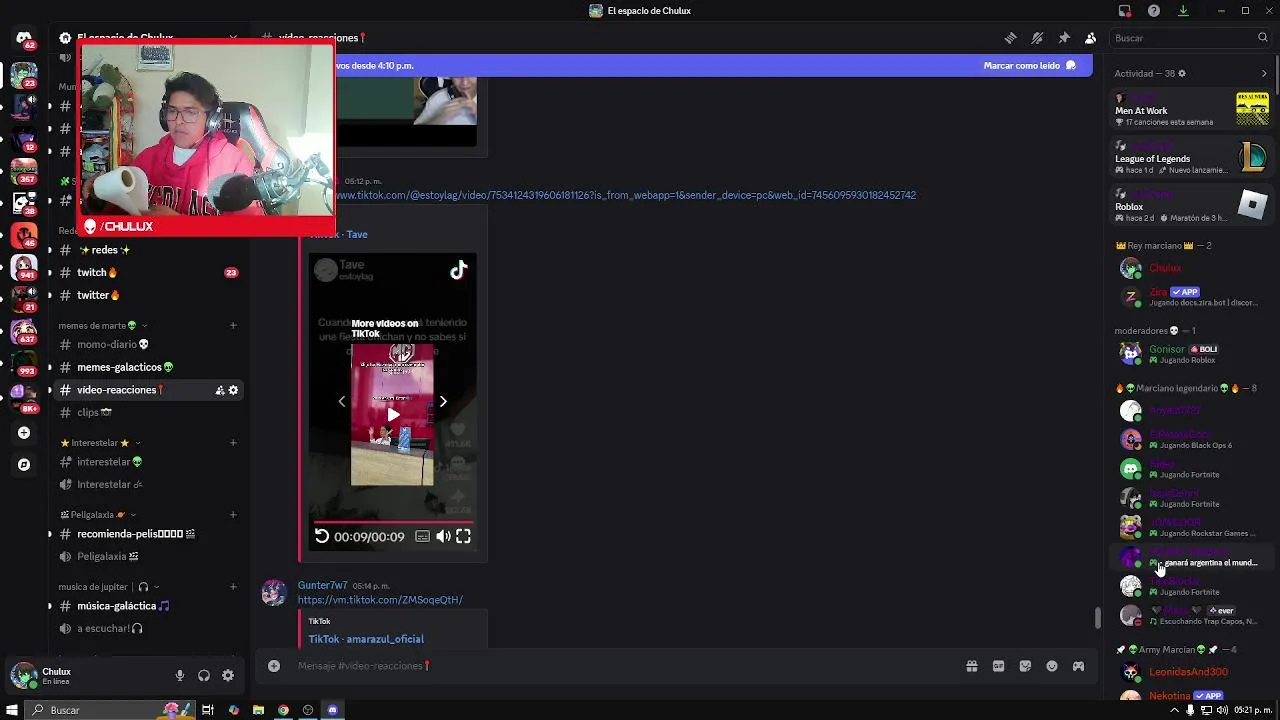Open the Men At Work activity card
This screenshot has width=1280, height=720.
pos(1191,109)
